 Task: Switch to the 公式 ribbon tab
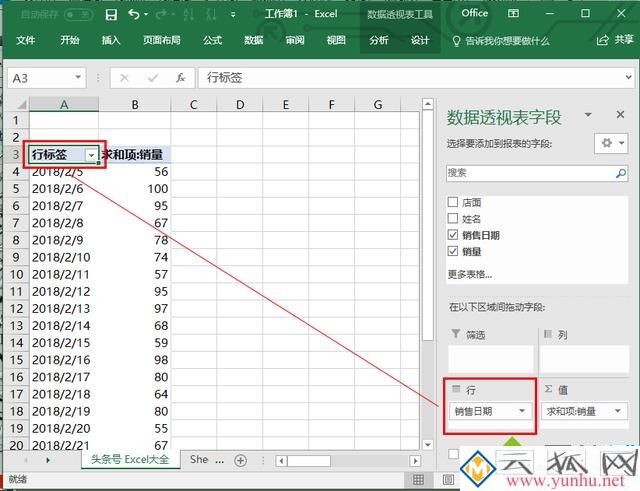point(212,40)
